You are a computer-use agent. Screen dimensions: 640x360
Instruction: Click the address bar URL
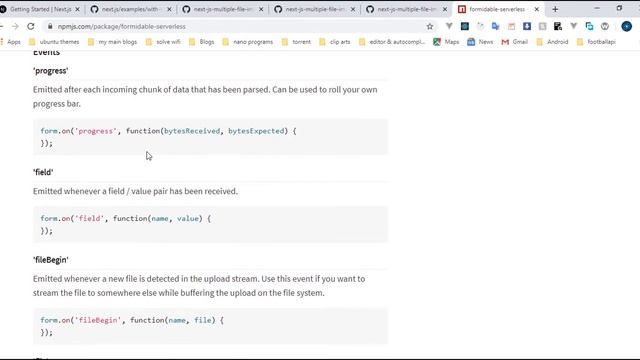click(122, 27)
